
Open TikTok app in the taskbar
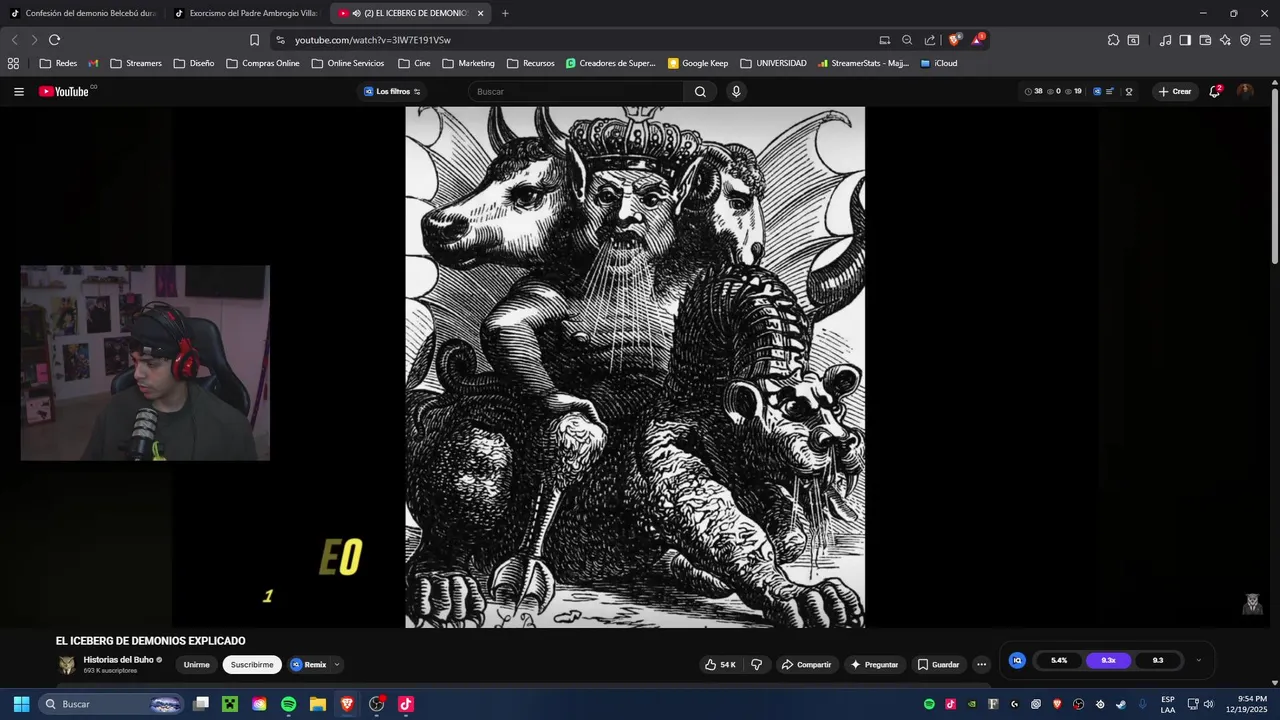tap(405, 704)
